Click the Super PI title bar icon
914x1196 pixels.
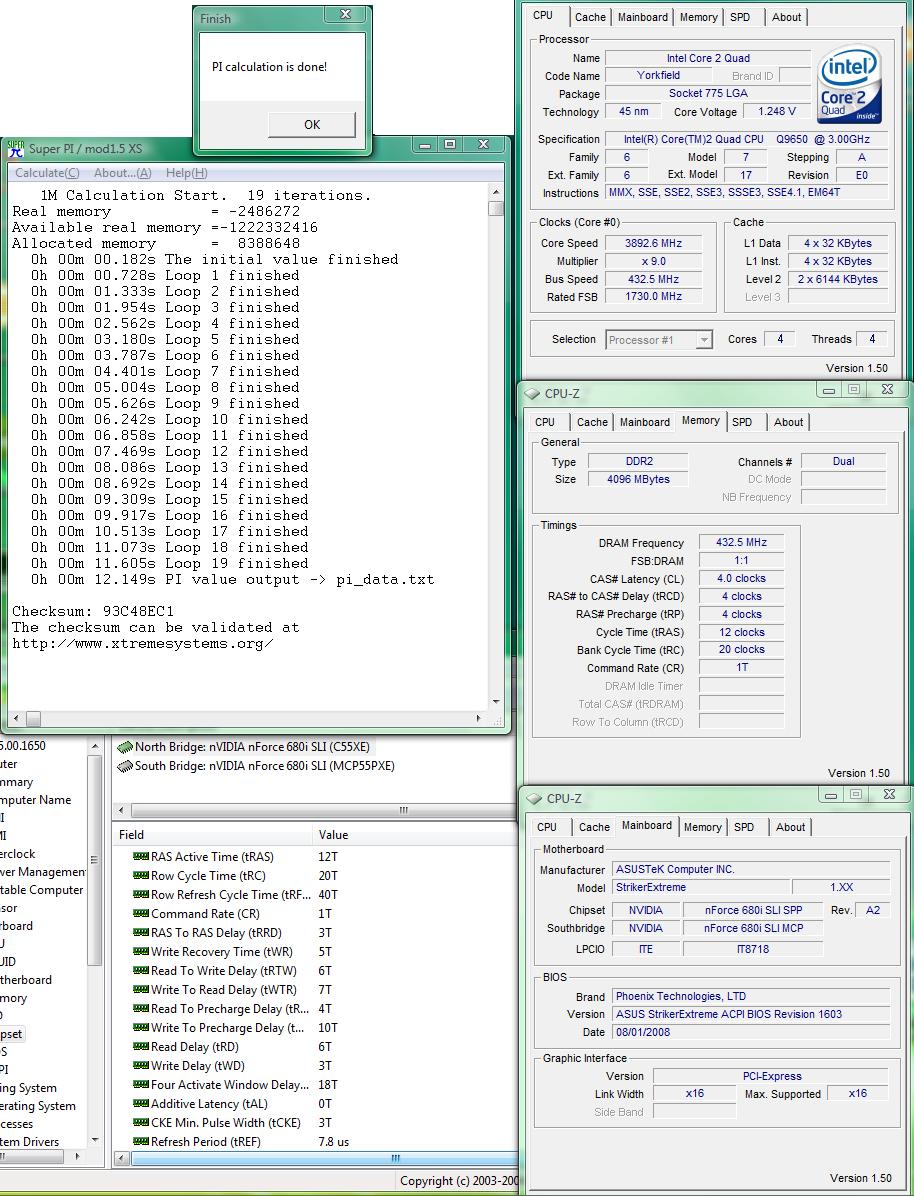[x=16, y=148]
